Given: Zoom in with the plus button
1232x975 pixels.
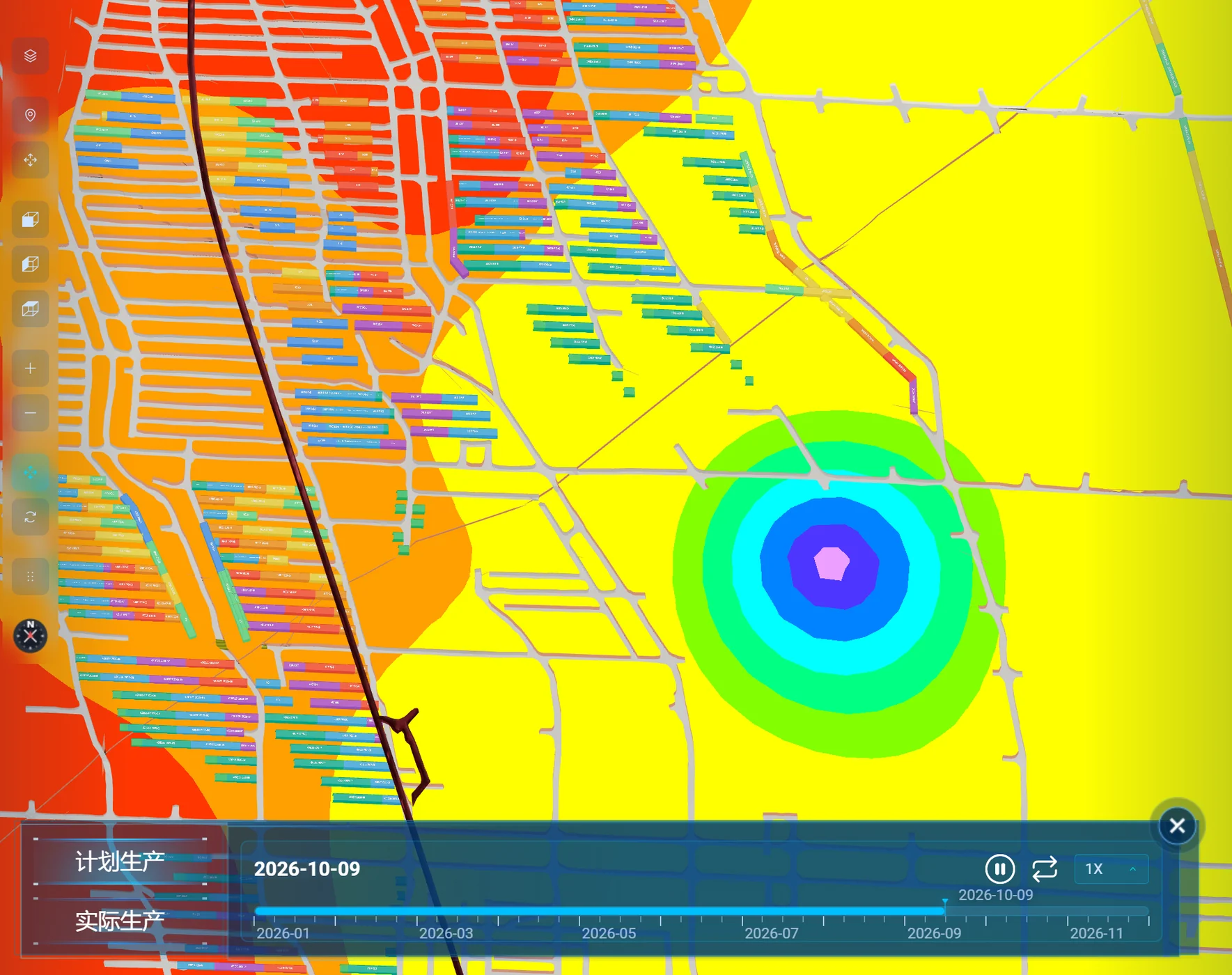Looking at the screenshot, I should tap(30, 368).
